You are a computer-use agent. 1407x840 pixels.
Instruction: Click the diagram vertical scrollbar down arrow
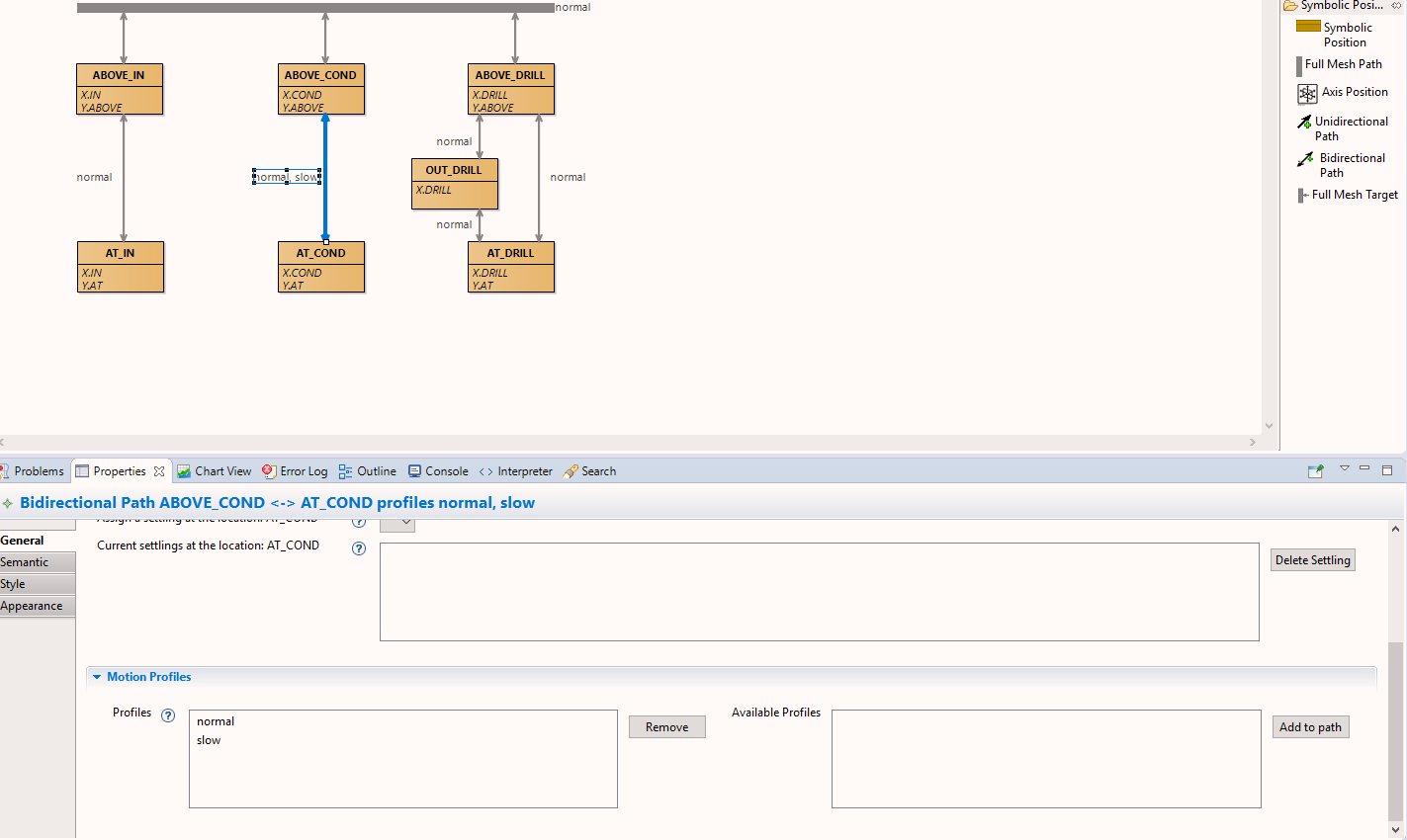(1270, 426)
